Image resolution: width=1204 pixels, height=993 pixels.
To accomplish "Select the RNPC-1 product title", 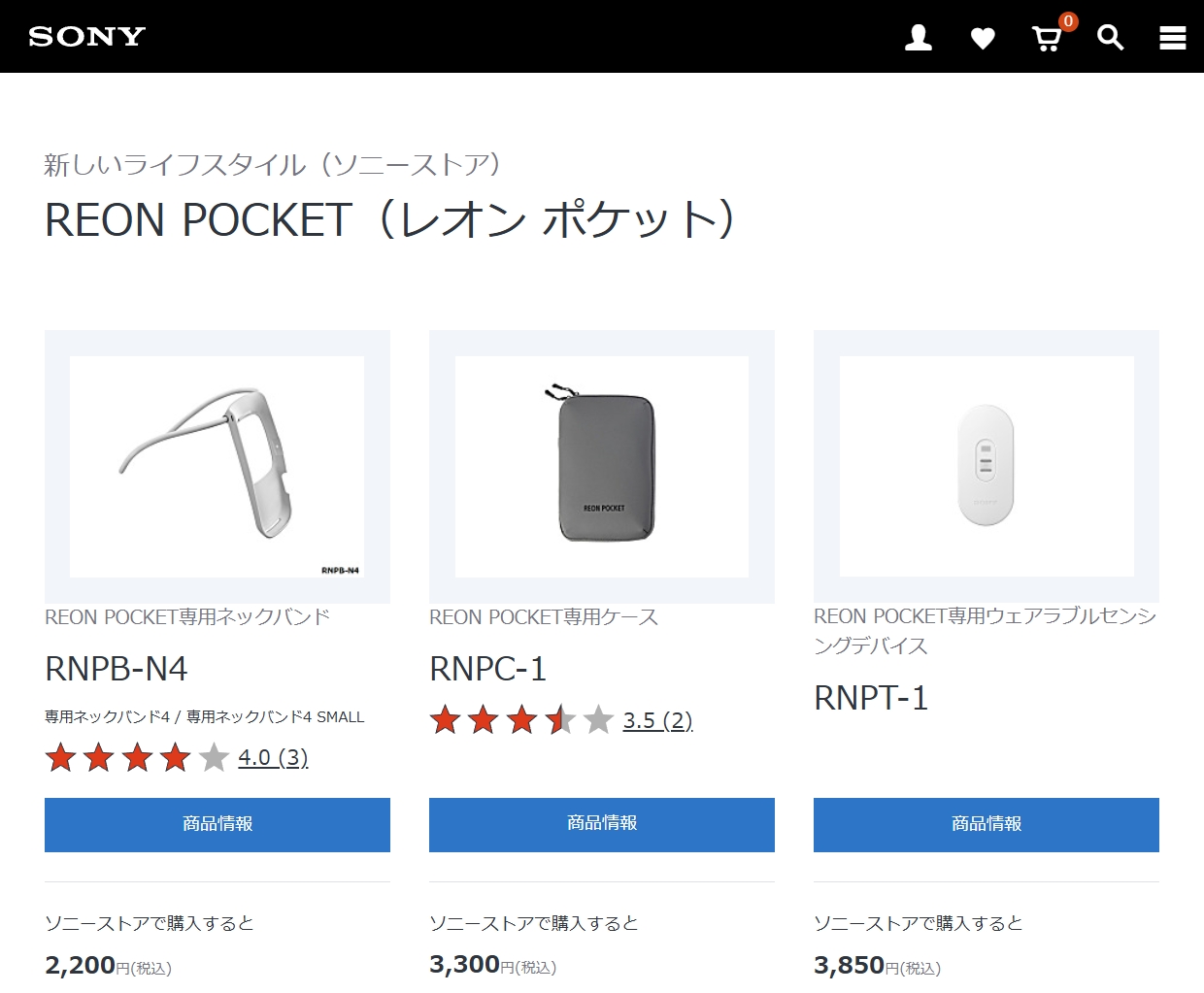I will coord(487,669).
